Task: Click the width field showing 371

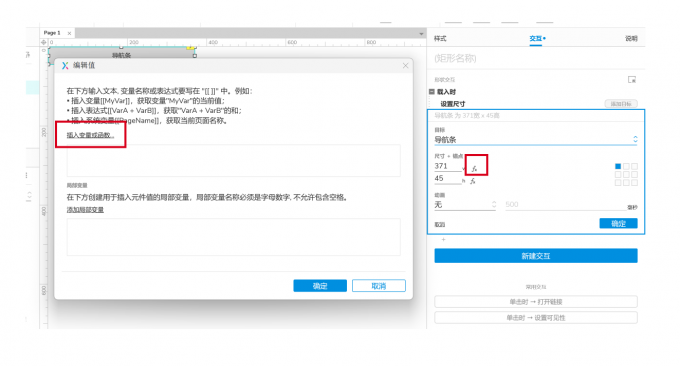Action: click(x=448, y=166)
